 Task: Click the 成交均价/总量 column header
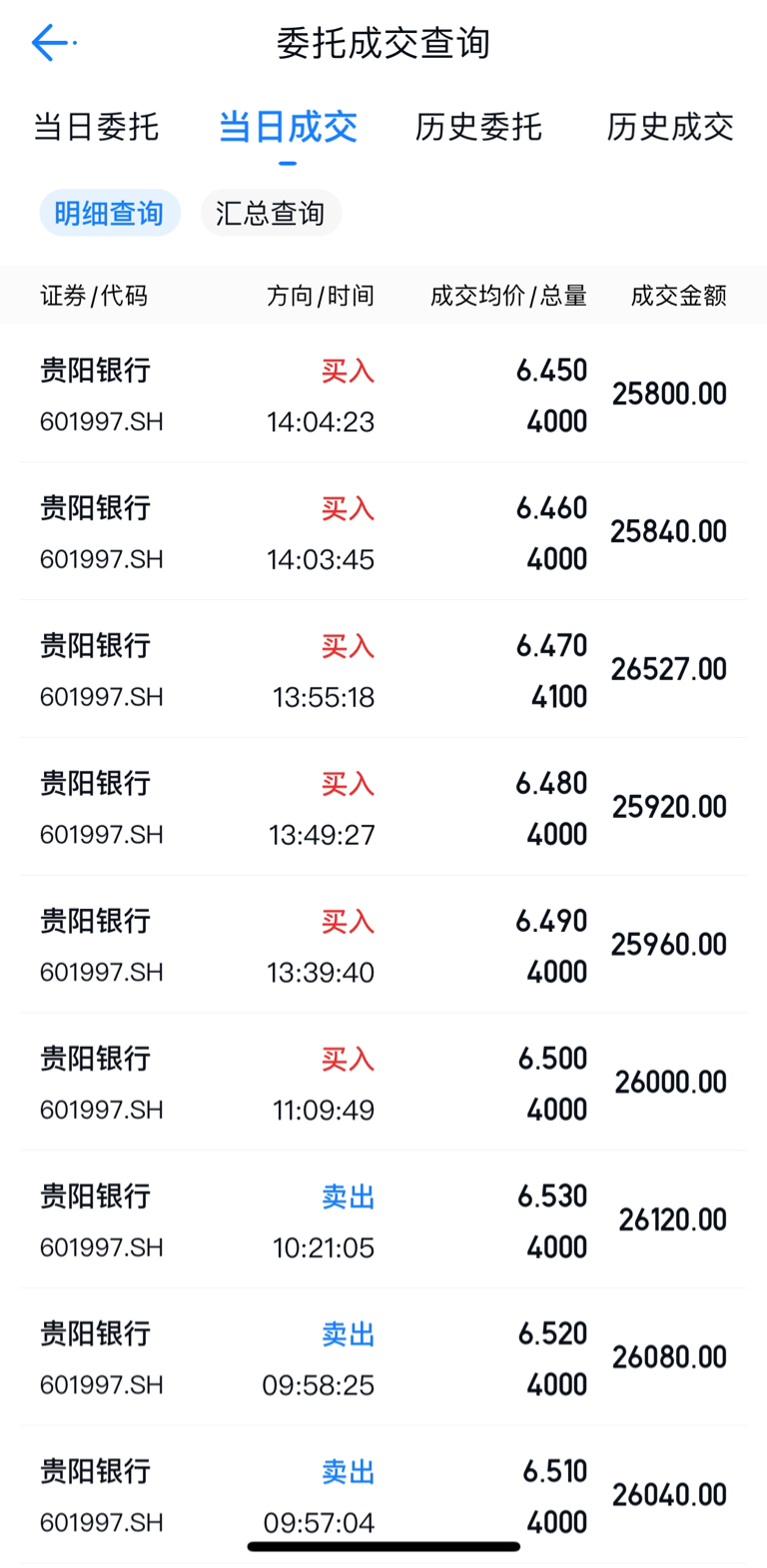[x=508, y=296]
